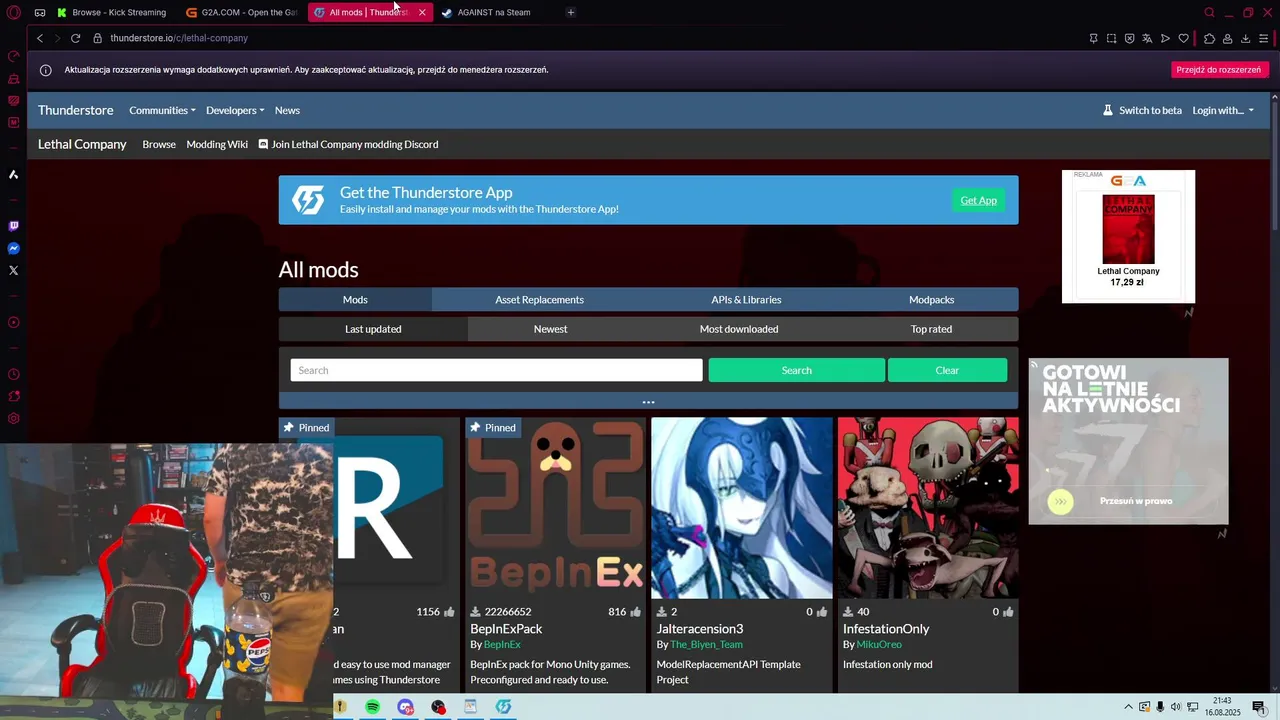Click the G2A Lethal Company ad
This screenshot has height=720, width=1280.
tap(1128, 236)
